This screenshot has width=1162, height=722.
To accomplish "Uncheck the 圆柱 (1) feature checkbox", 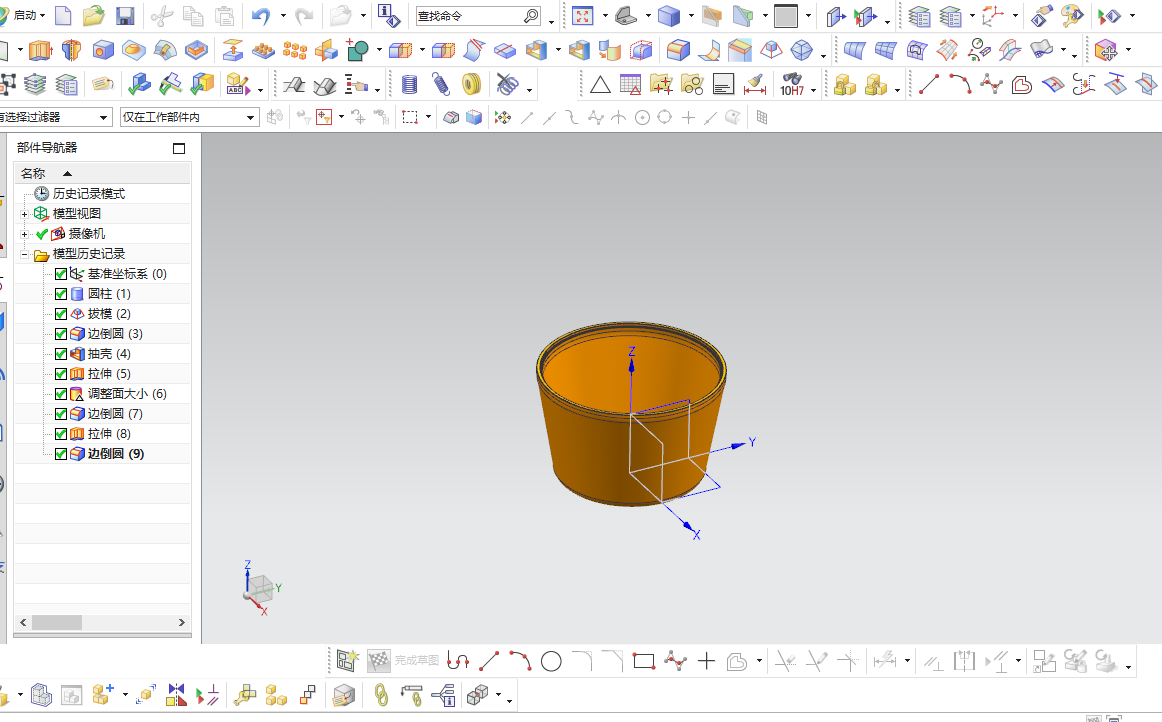I will (61, 294).
